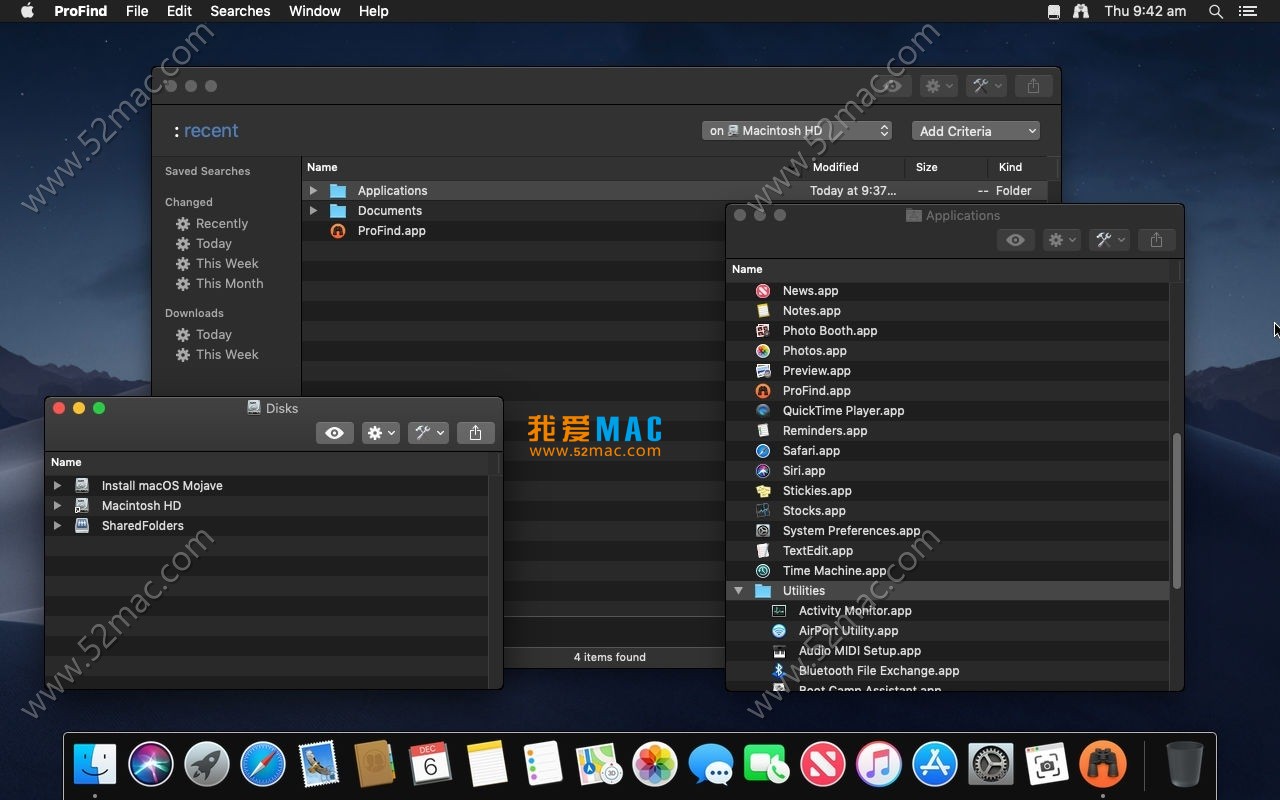The height and width of the screenshot is (800, 1280).
Task: Click the Preview.app icon
Action: tap(763, 370)
